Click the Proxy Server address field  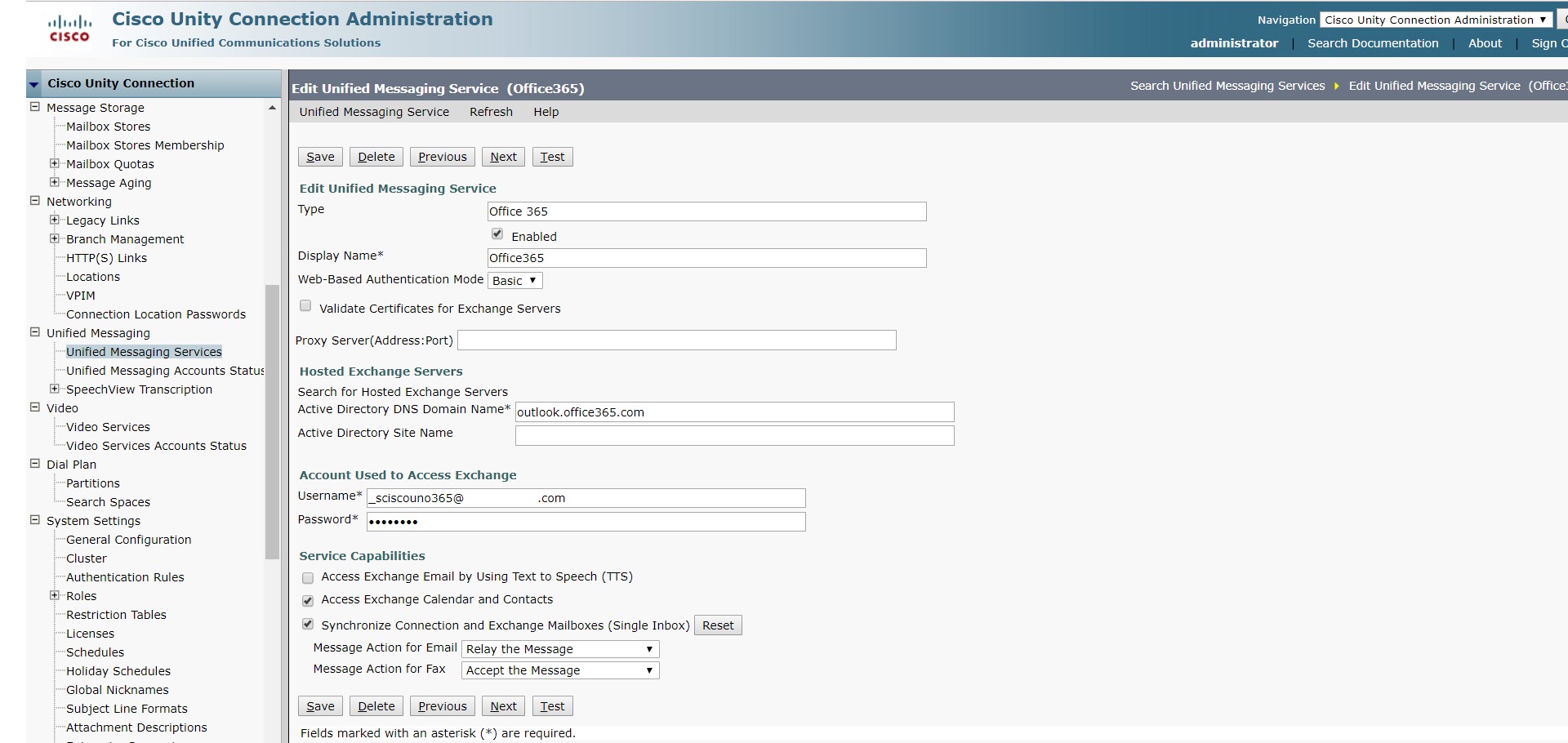677,340
